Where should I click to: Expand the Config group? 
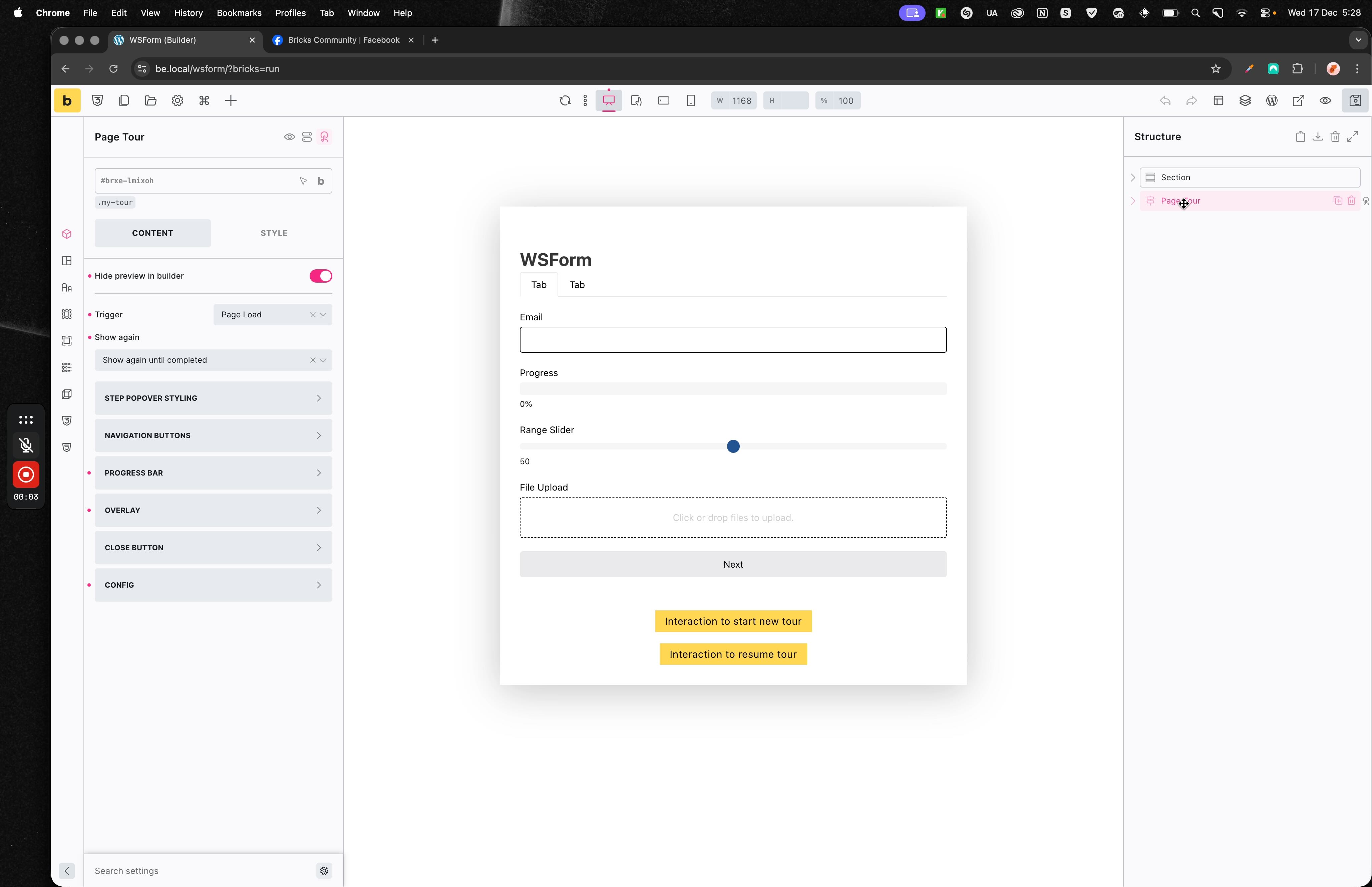pos(214,585)
